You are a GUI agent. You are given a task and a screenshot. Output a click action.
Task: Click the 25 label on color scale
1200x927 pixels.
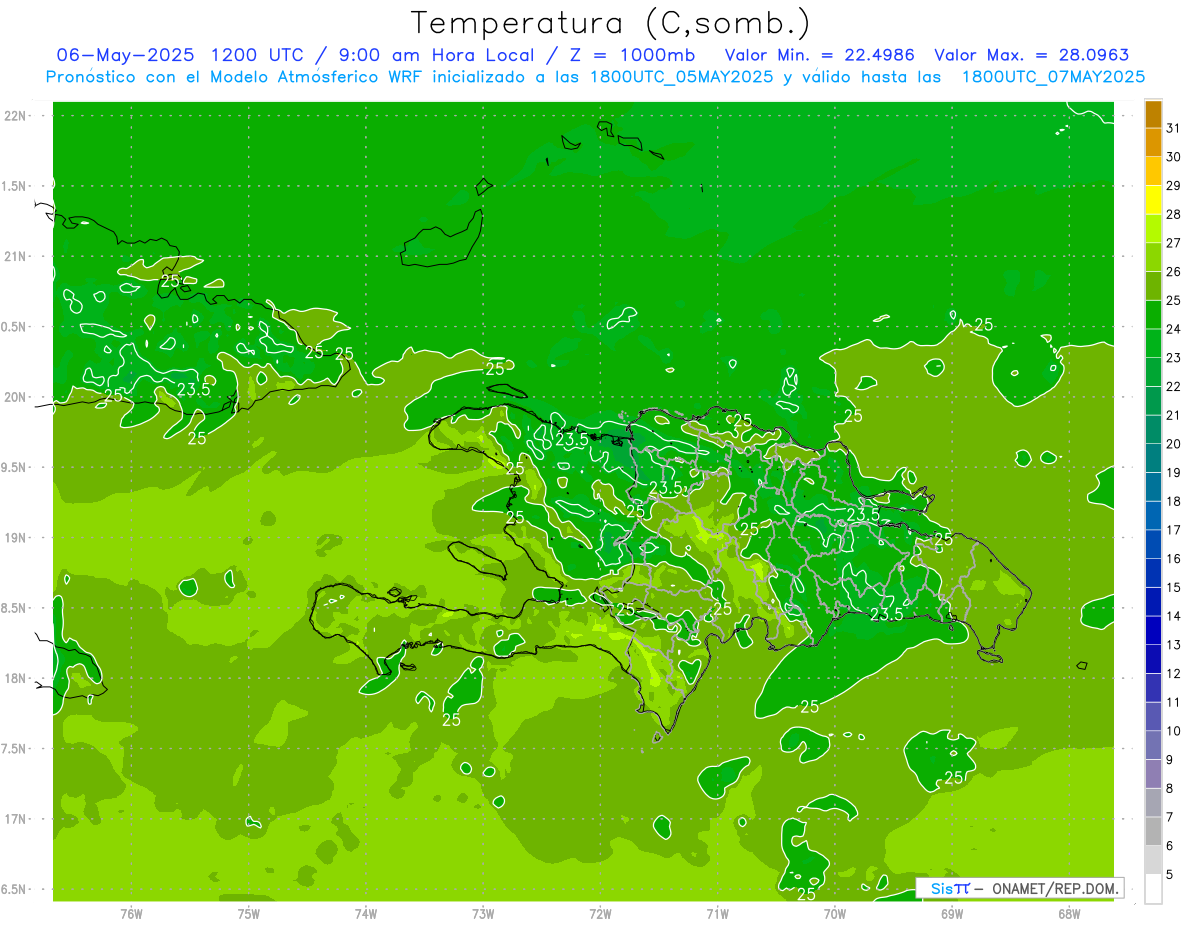(x=1174, y=300)
